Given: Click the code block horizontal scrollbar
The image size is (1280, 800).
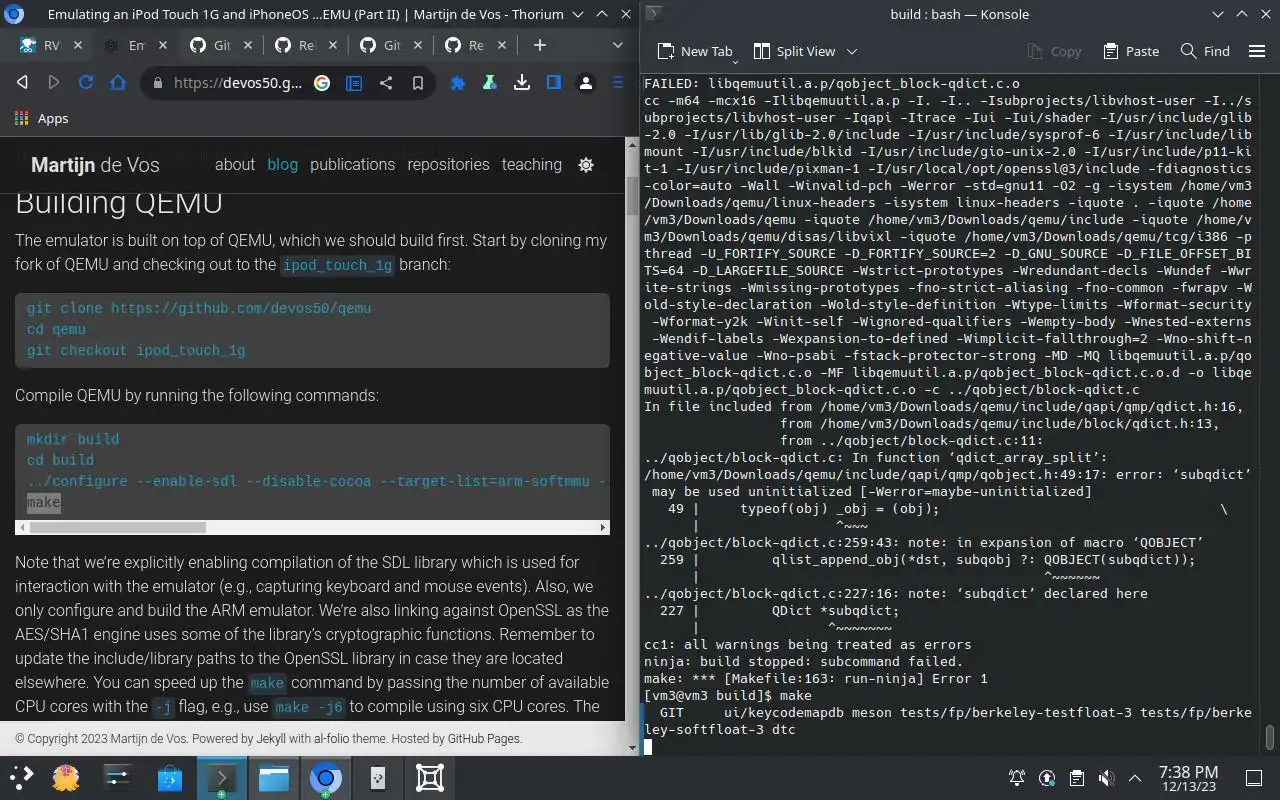Looking at the screenshot, I should [x=116, y=527].
